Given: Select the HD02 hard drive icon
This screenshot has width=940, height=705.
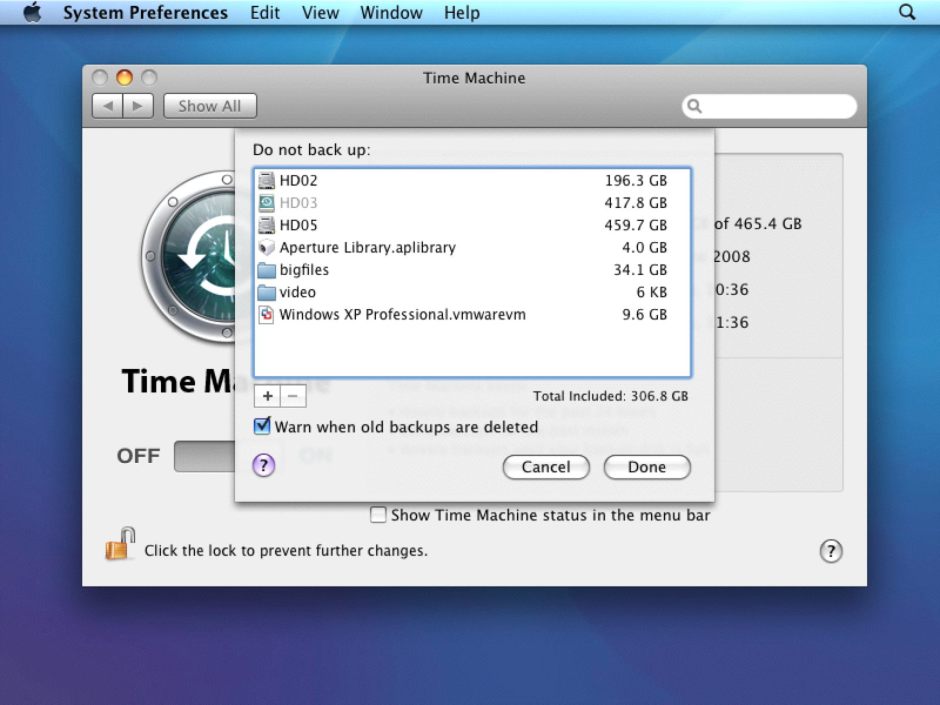Looking at the screenshot, I should pyautogui.click(x=265, y=180).
